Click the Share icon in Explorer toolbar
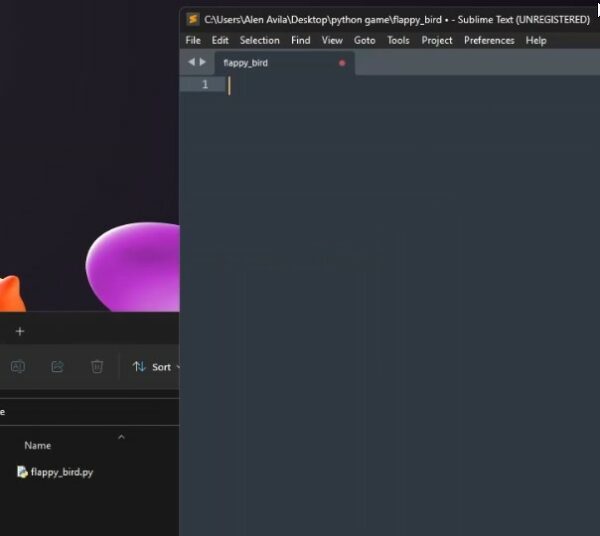The height and width of the screenshot is (536, 600). (x=57, y=367)
